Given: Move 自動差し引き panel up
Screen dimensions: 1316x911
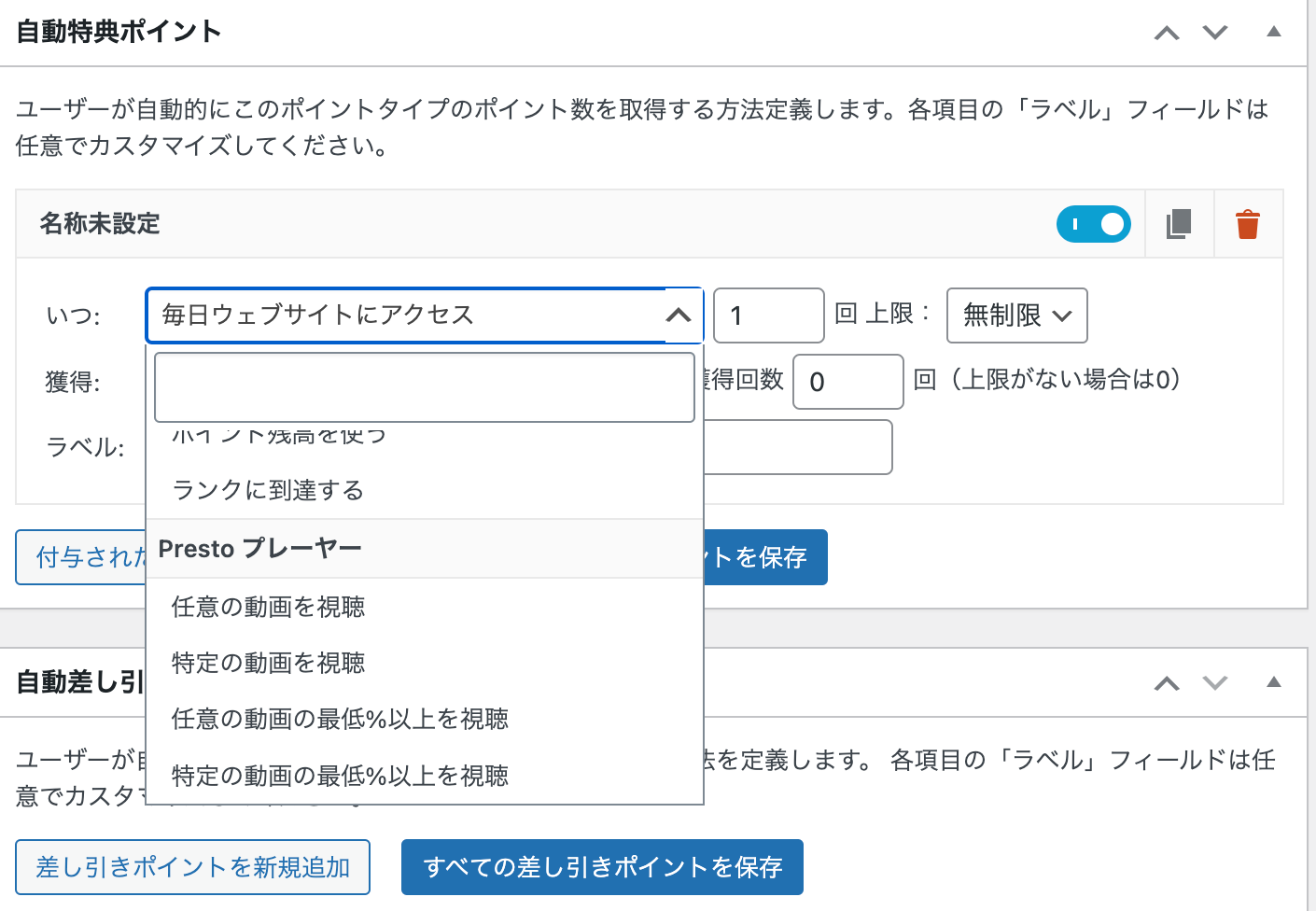Looking at the screenshot, I should [1167, 683].
